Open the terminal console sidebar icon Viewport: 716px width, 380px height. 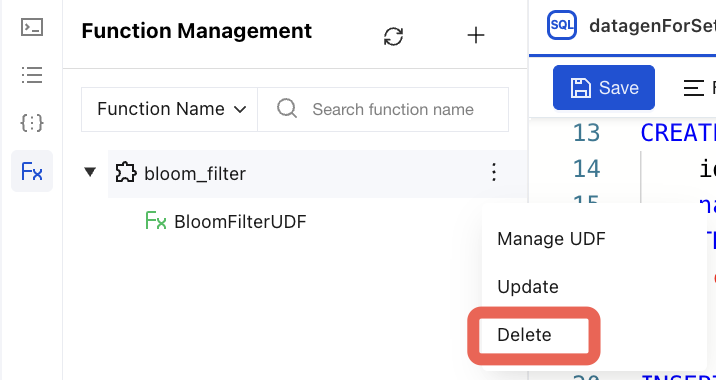[32, 27]
